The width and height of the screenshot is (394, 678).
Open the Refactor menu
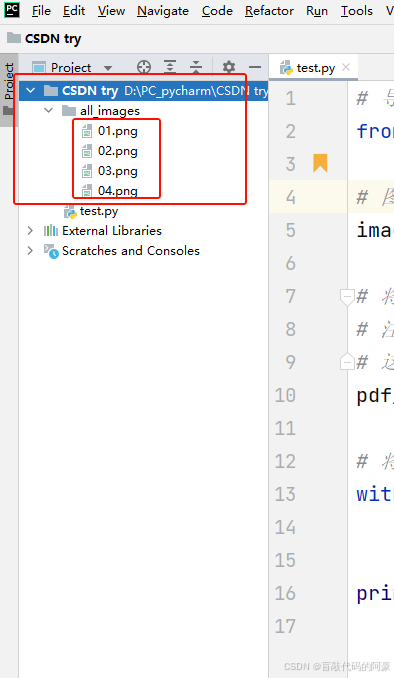(x=269, y=10)
